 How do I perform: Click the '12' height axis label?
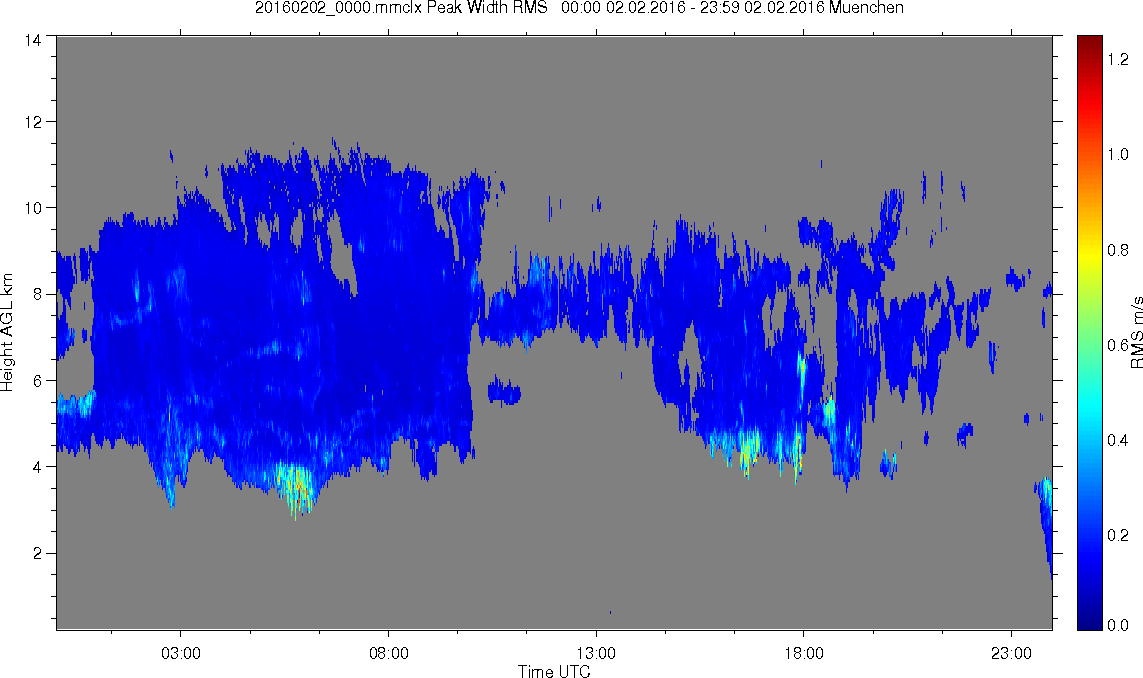[x=32, y=122]
